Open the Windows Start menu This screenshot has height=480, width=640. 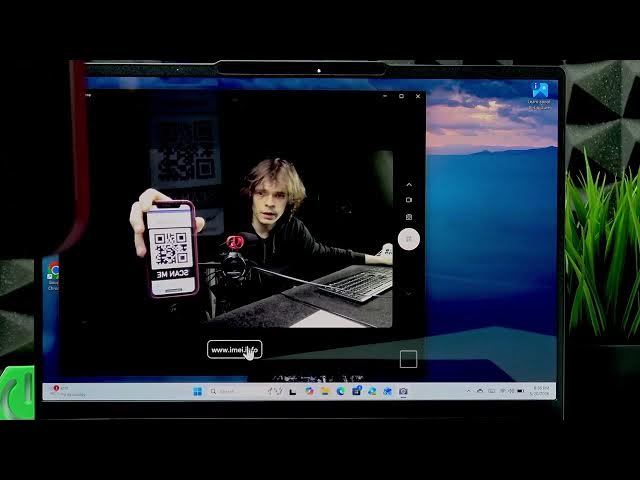198,391
